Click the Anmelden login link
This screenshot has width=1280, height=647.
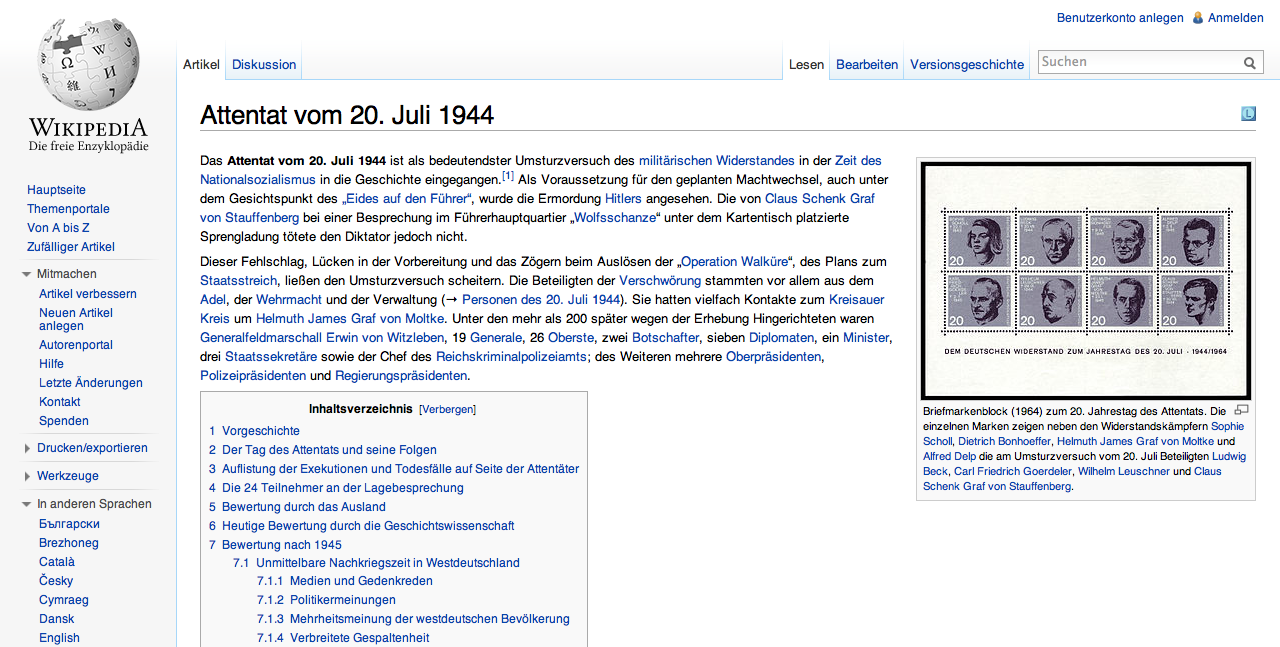click(x=1236, y=18)
